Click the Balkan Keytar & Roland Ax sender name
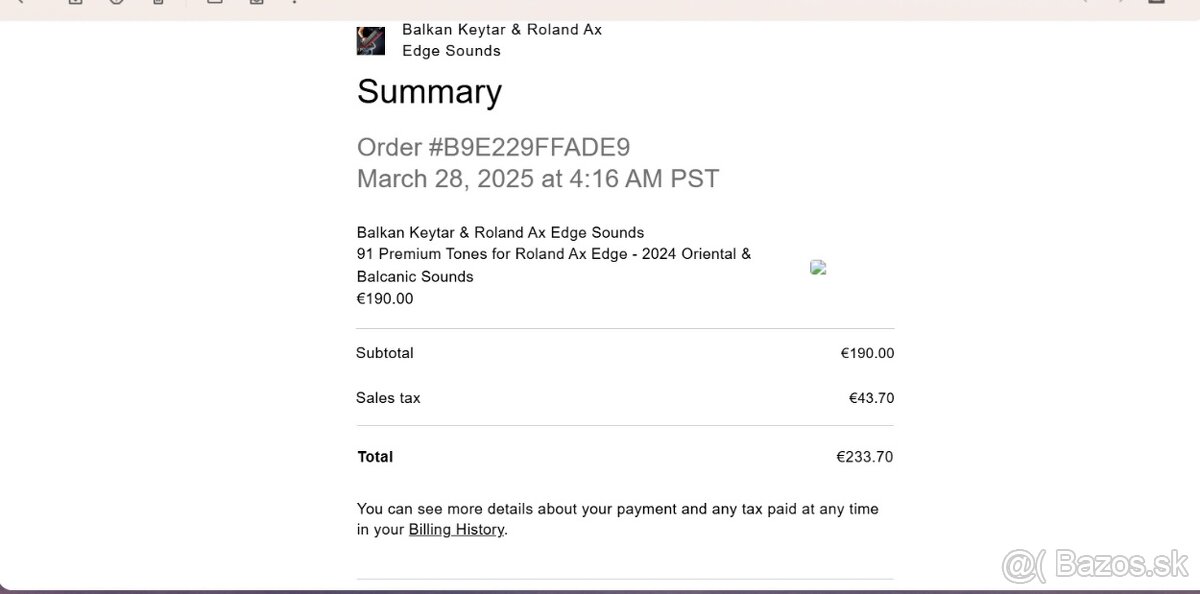The height and width of the screenshot is (594, 1200). coord(501,30)
